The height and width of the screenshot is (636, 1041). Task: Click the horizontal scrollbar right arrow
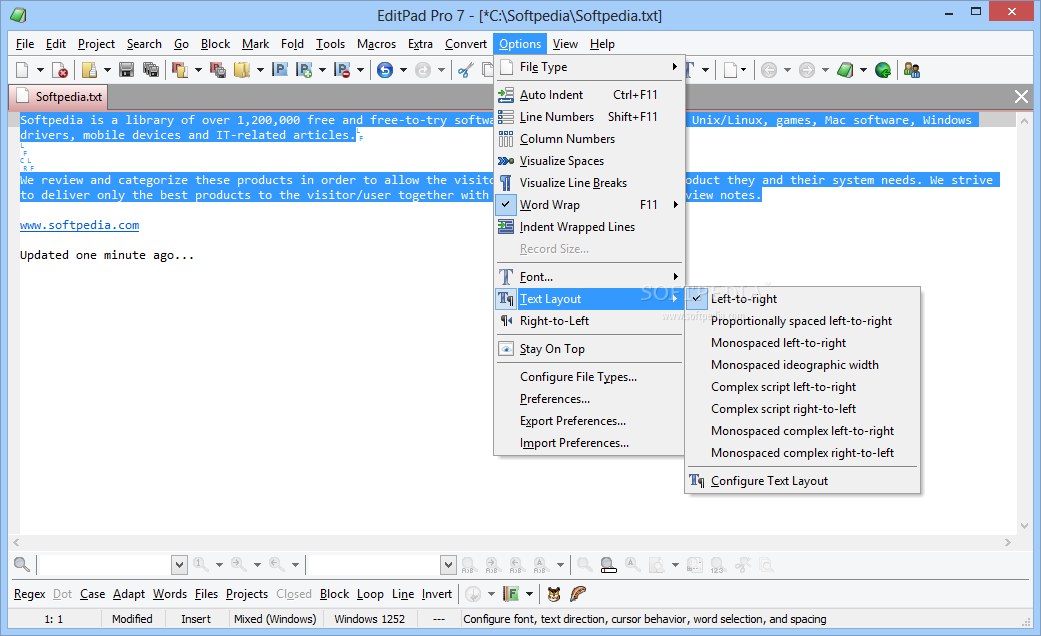(1008, 542)
